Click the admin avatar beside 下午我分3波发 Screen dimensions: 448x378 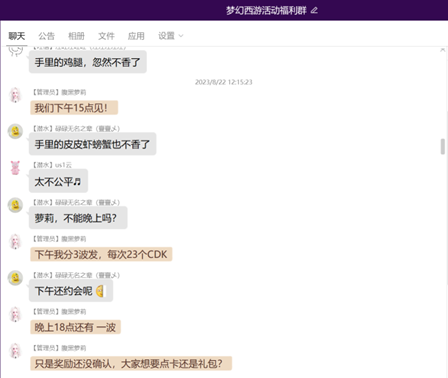pos(15,242)
